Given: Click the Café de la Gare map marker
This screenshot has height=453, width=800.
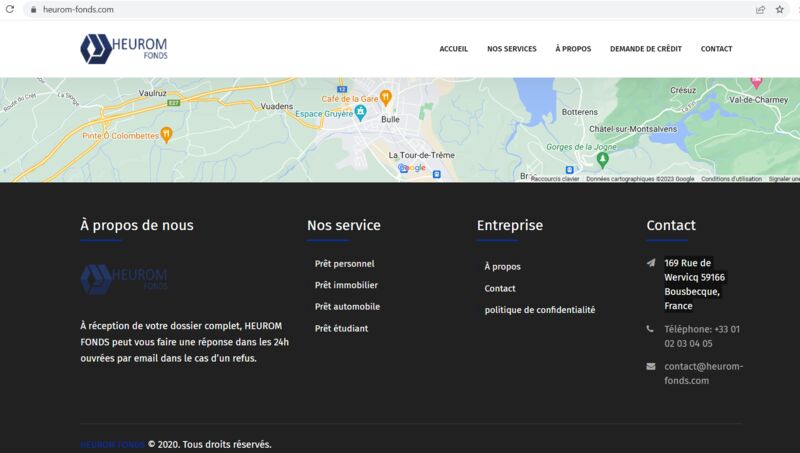Looking at the screenshot, I should coord(386,96).
